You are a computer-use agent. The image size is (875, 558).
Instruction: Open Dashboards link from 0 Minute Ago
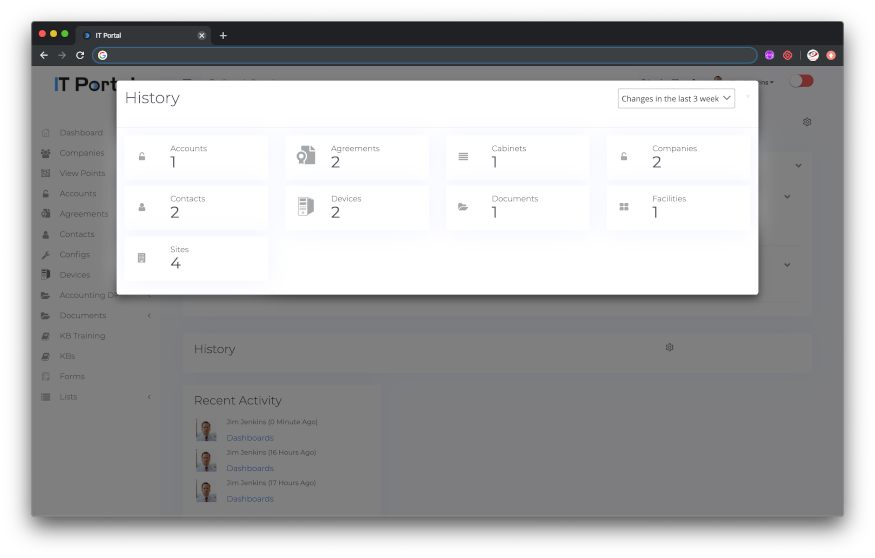point(250,438)
